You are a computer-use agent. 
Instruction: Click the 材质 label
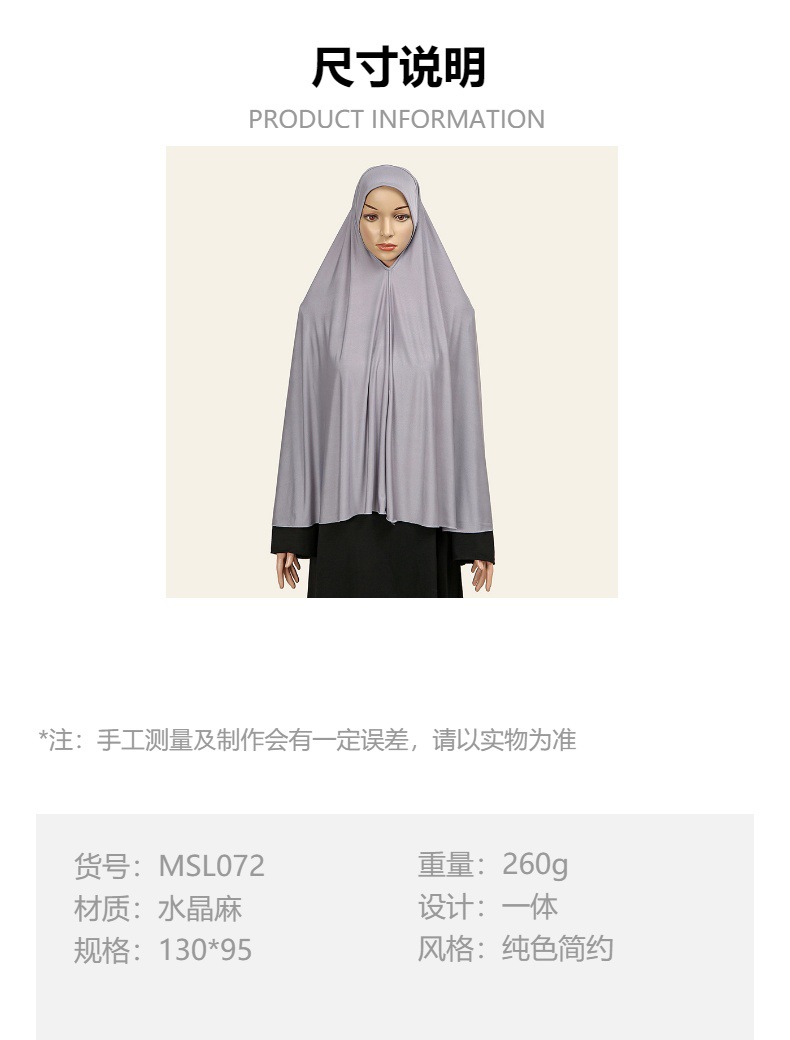tap(101, 909)
